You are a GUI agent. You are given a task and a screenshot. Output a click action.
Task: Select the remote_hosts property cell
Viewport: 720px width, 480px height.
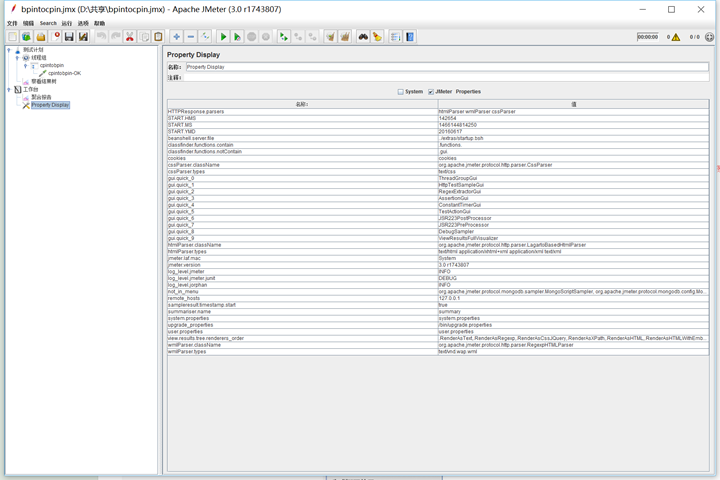[x=303, y=299]
